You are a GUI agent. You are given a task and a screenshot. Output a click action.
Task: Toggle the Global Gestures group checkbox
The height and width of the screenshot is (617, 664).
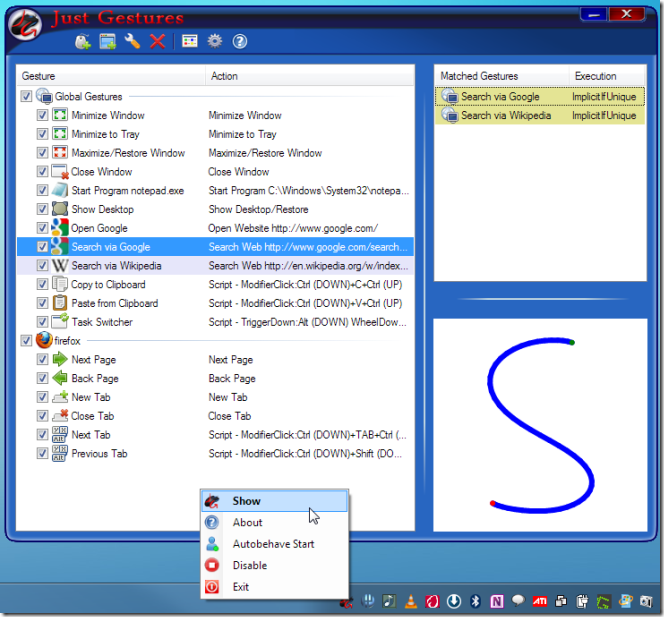(25, 97)
